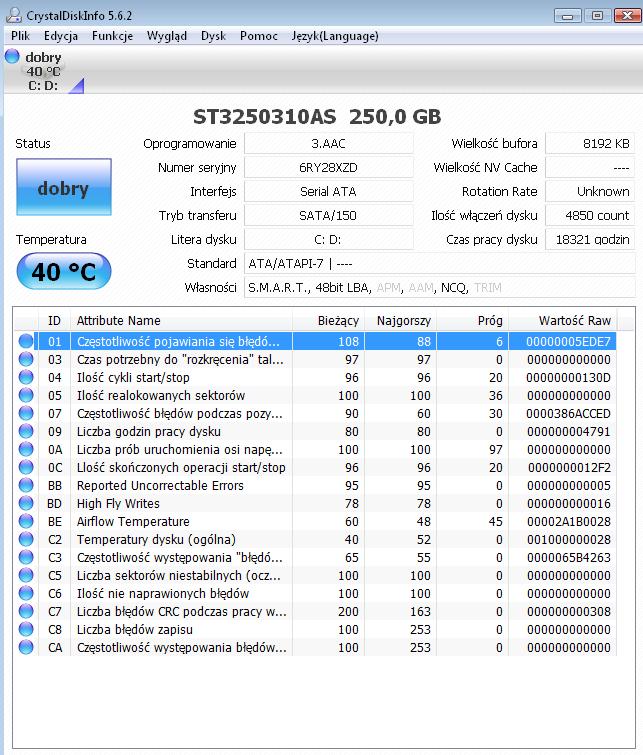
Task: Select the 'Ilość nie naprawionych błędów' row
Action: (315, 593)
